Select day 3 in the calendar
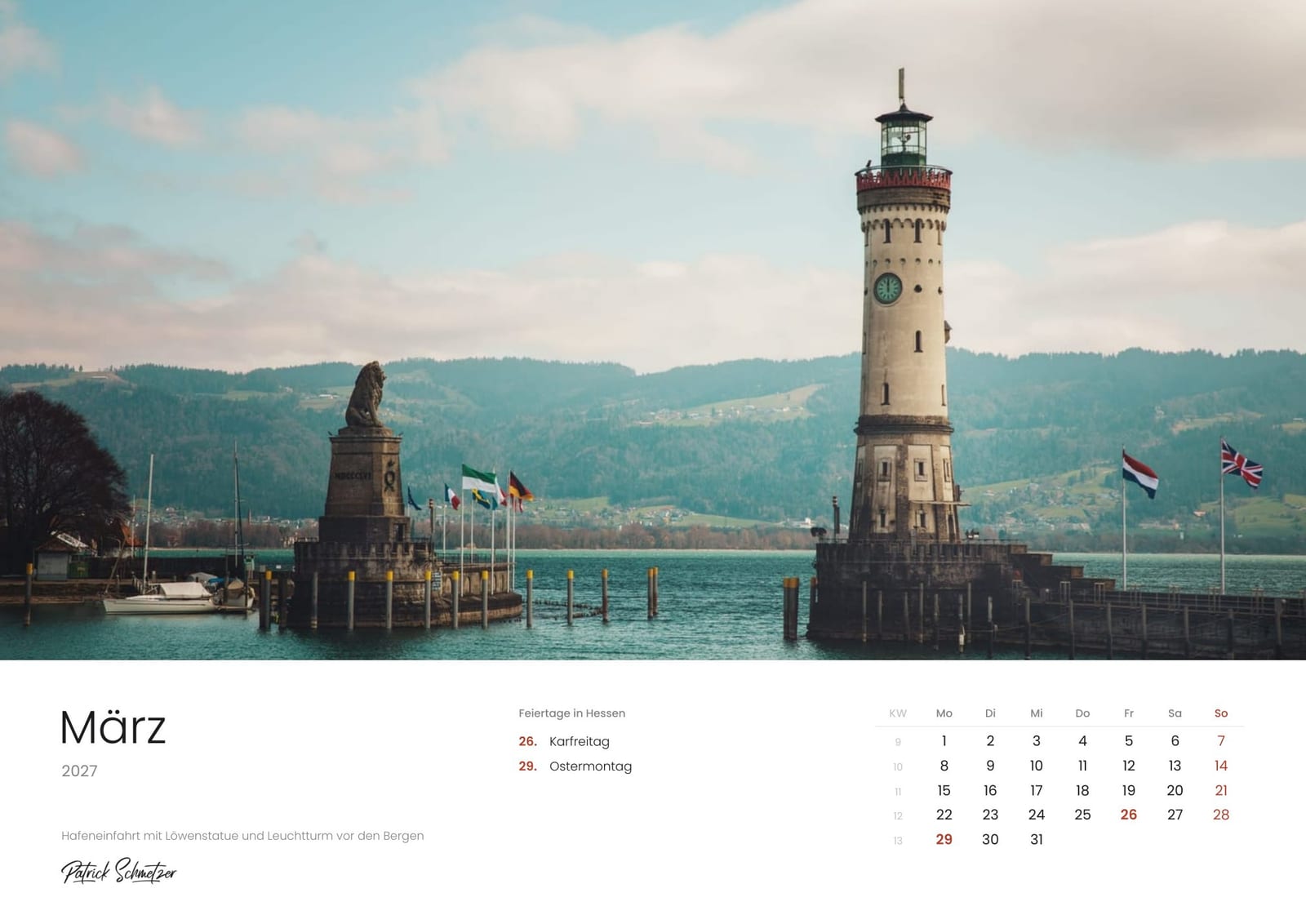1306x924 pixels. [x=1037, y=741]
